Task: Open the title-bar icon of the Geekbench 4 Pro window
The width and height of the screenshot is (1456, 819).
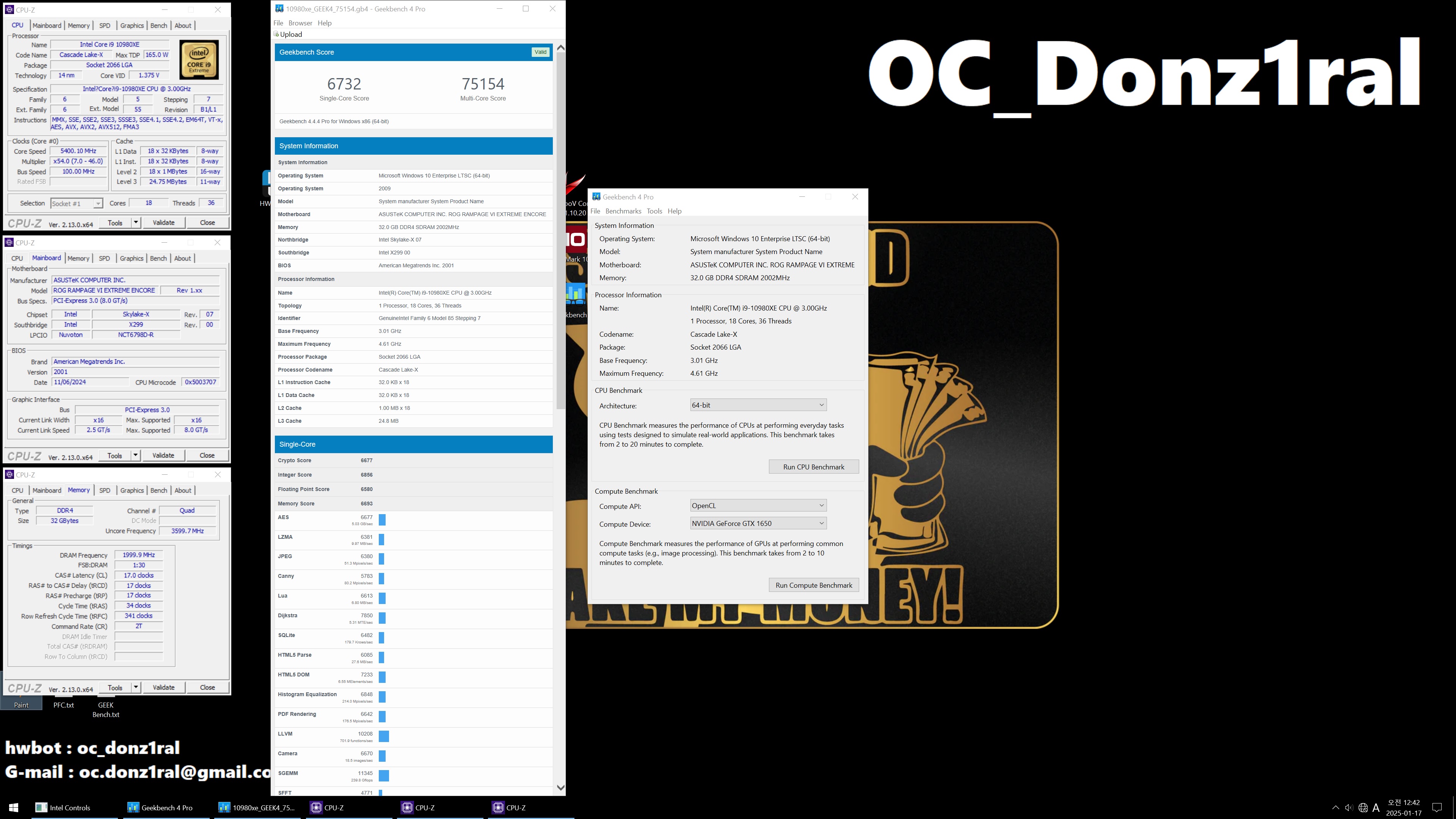Action: [596, 197]
